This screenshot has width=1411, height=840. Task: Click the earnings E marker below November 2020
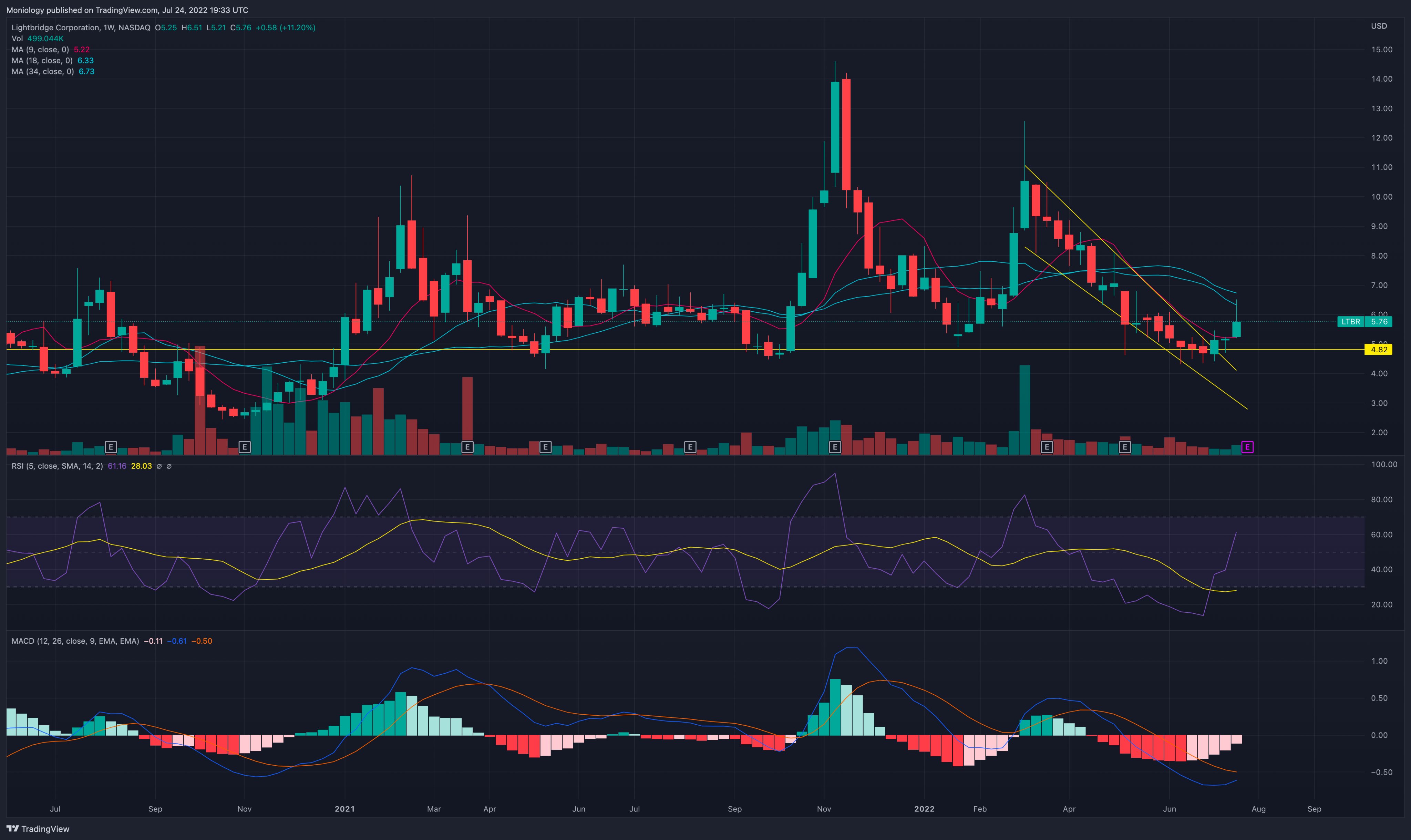[x=245, y=447]
